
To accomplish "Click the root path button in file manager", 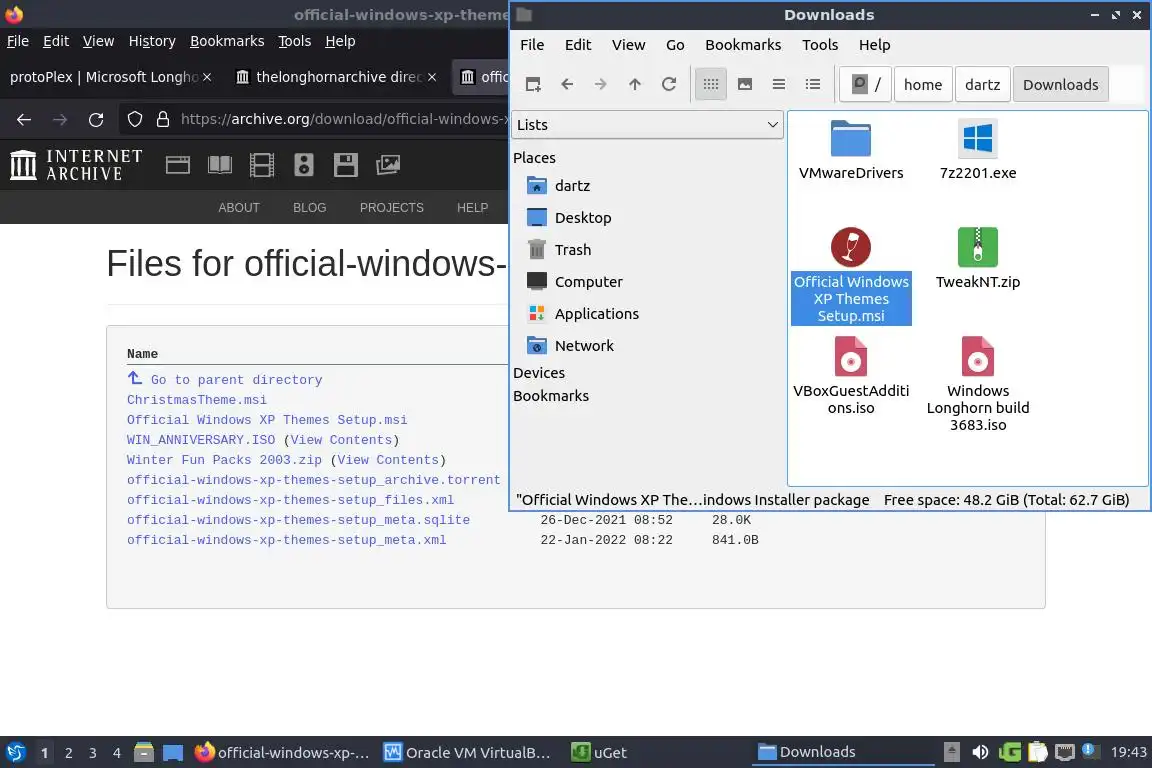I will [x=865, y=85].
